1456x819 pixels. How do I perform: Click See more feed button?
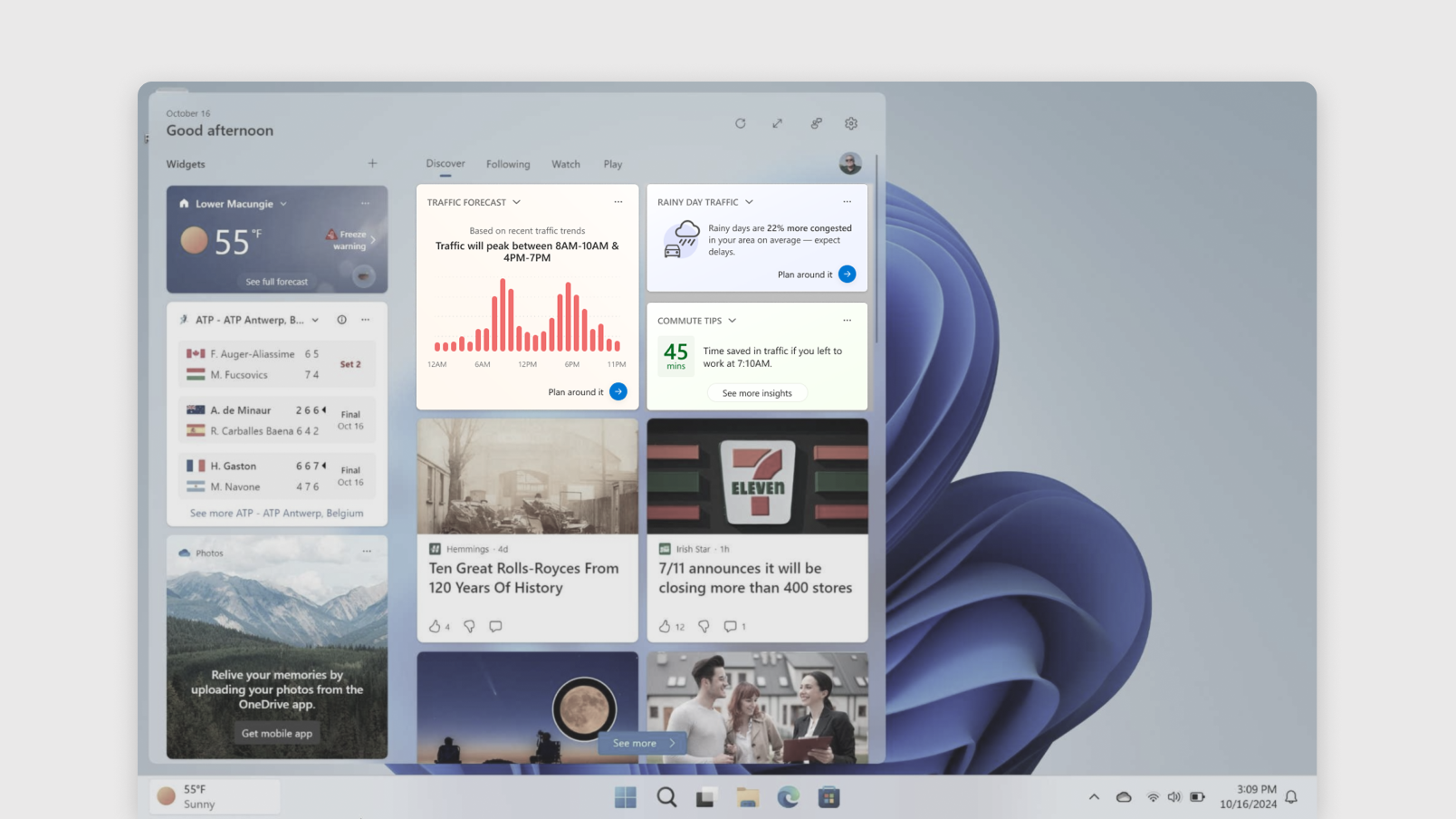644,743
